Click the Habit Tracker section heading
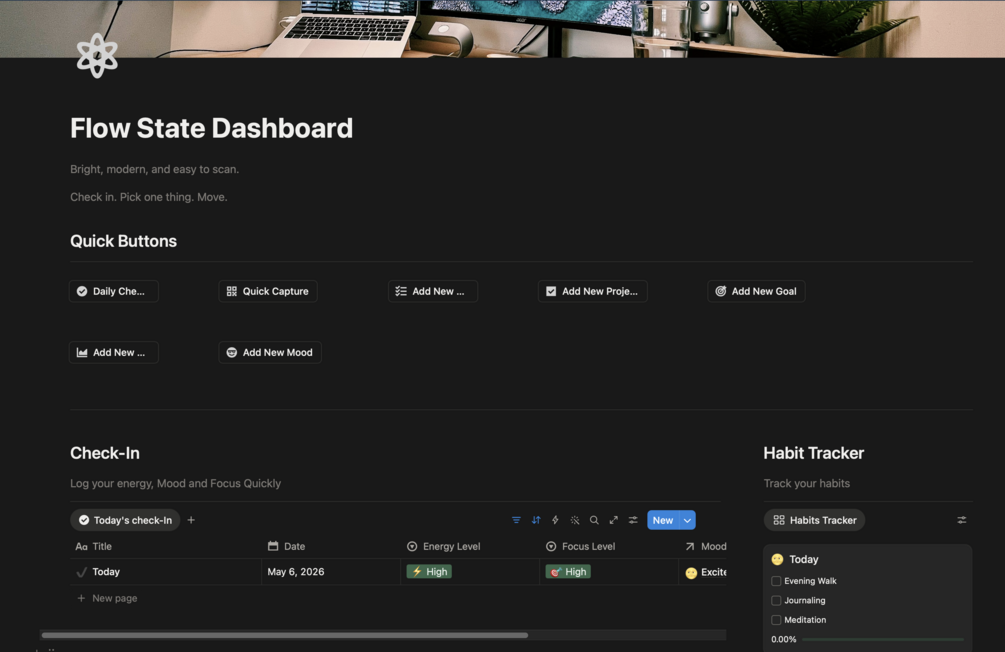 pyautogui.click(x=814, y=453)
